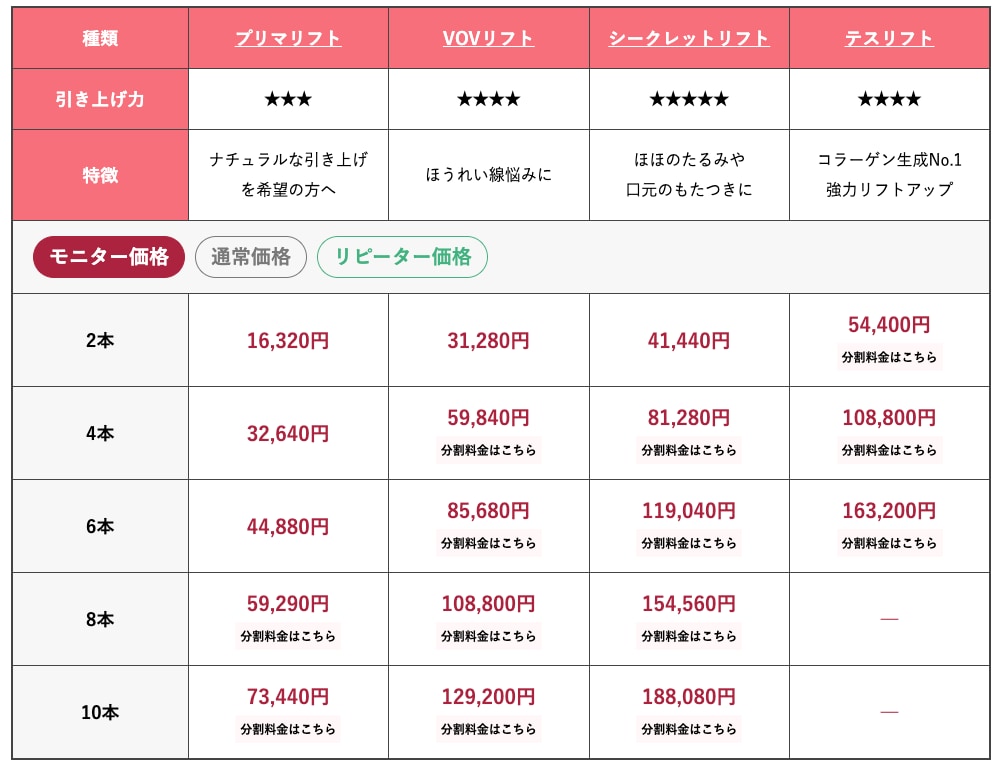Click 分割料金はこちら under シークレットリフト 6本 price
This screenshot has width=998, height=770.
(689, 543)
